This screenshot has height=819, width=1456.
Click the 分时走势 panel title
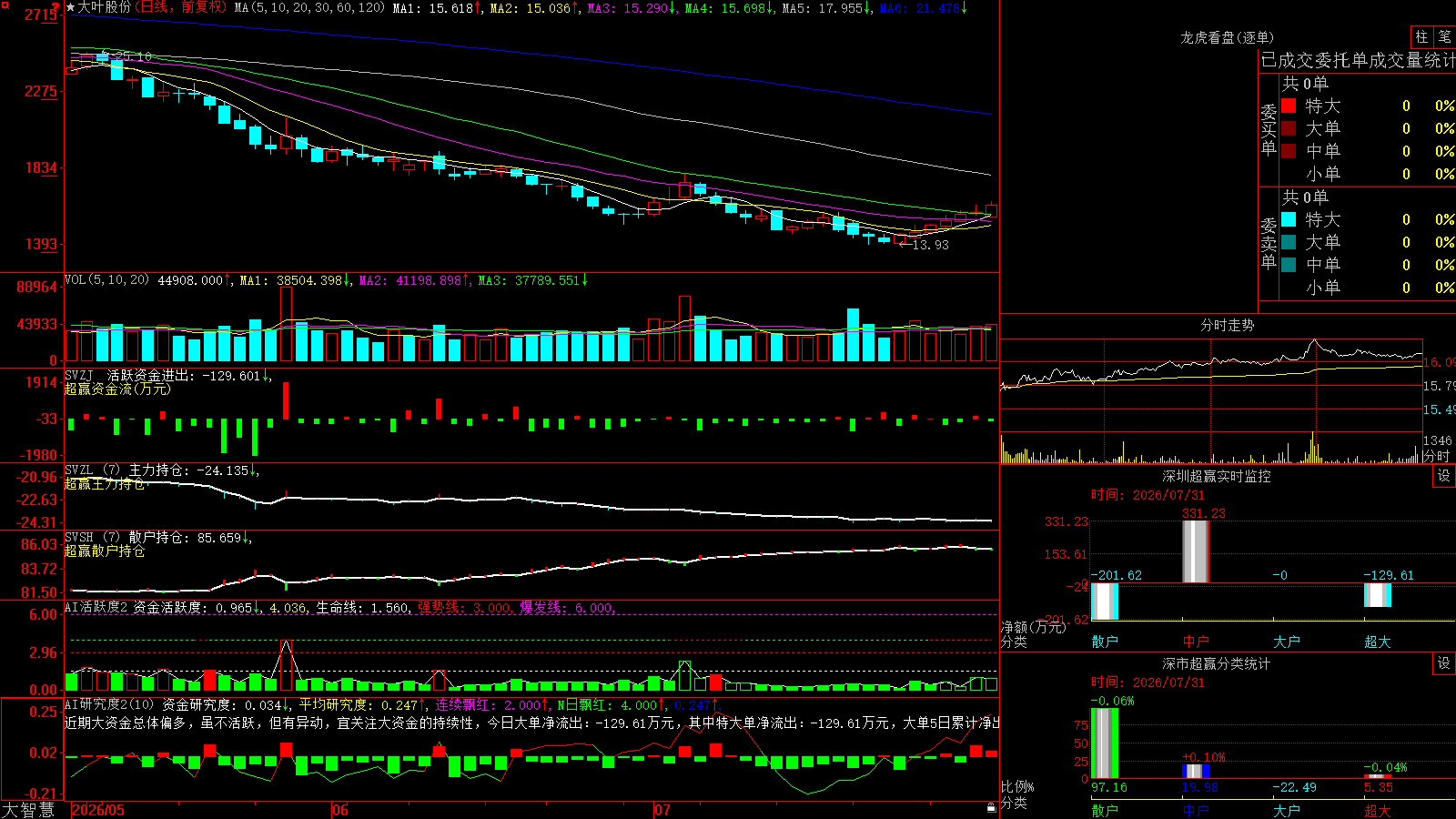point(1227,325)
